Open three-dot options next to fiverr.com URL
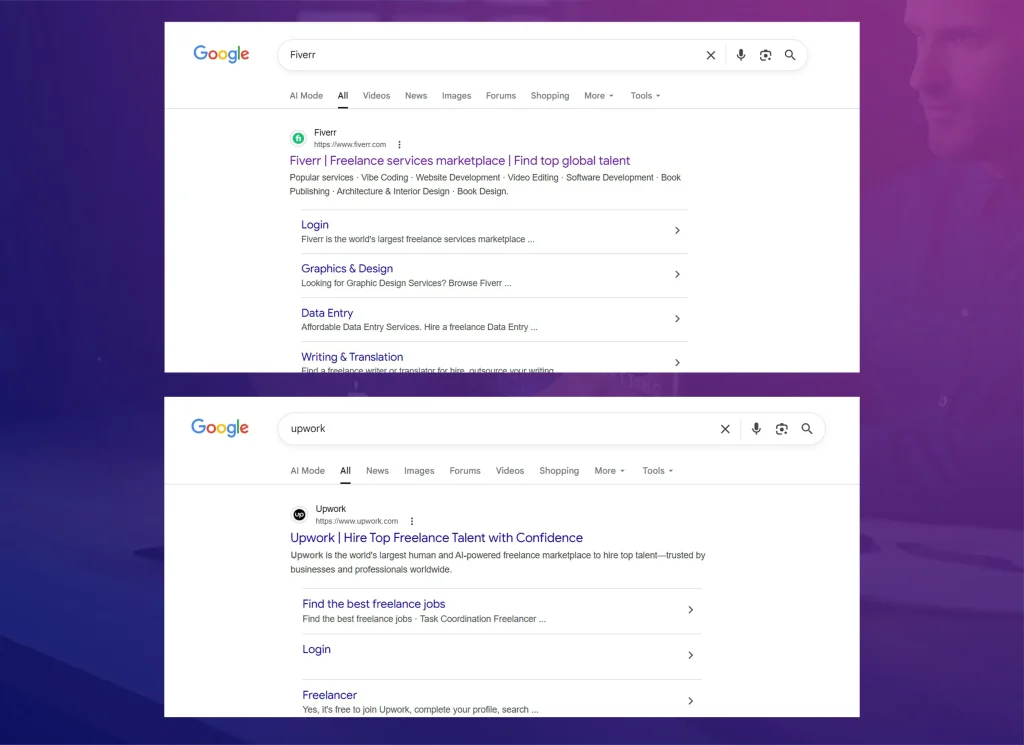The image size is (1024, 745). coord(399,145)
